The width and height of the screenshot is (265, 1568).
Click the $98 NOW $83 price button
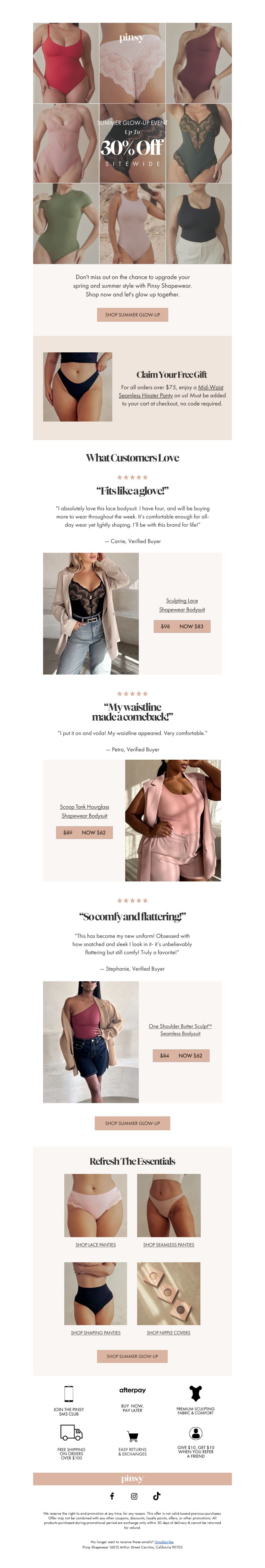pyautogui.click(x=182, y=626)
